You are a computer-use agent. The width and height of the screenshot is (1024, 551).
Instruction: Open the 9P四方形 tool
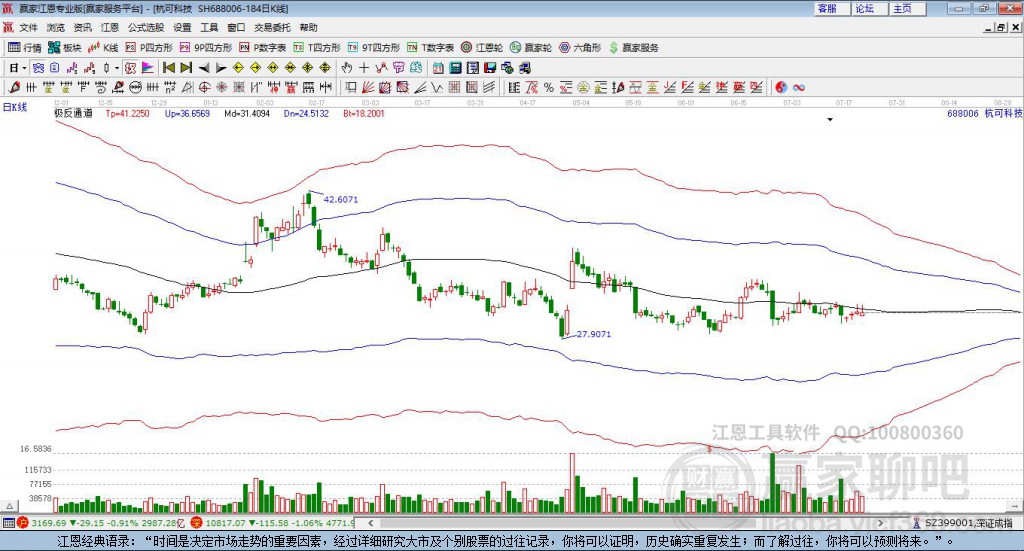tap(206, 48)
